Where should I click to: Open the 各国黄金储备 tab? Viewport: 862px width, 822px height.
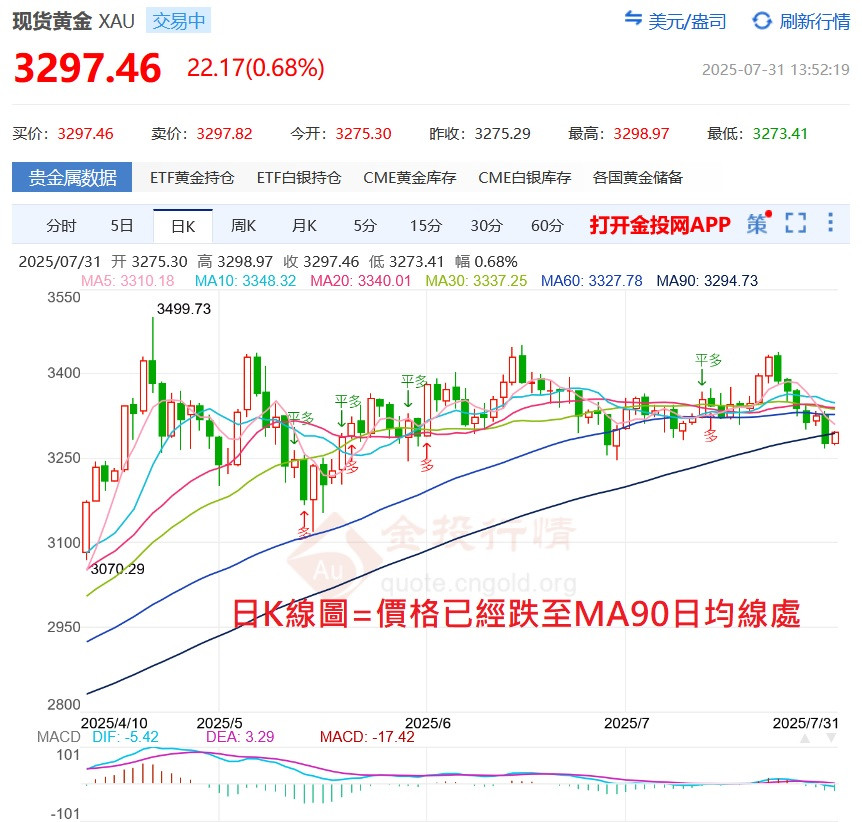click(638, 178)
